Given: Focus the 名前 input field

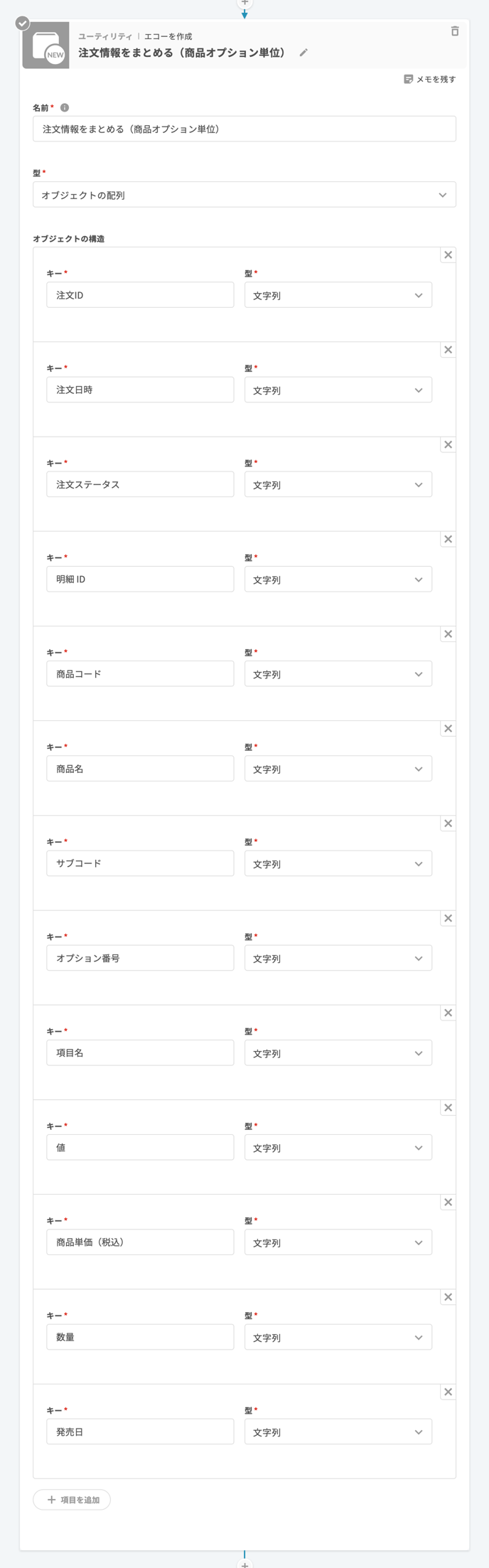Looking at the screenshot, I should click(244, 129).
